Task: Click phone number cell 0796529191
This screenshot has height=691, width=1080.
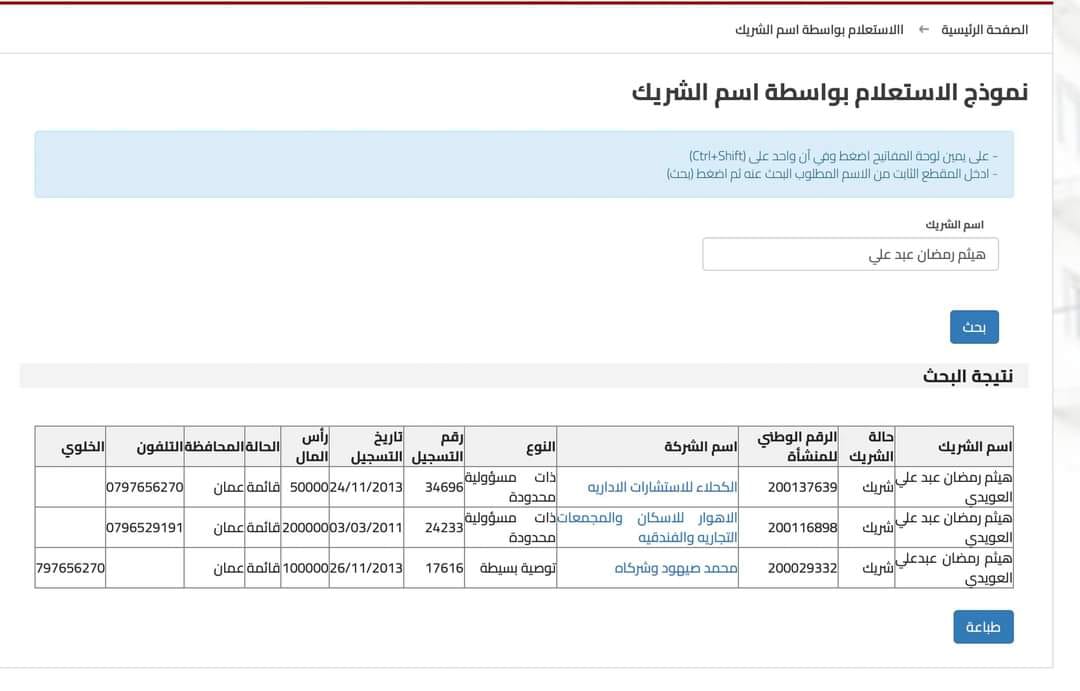Action: [145, 527]
